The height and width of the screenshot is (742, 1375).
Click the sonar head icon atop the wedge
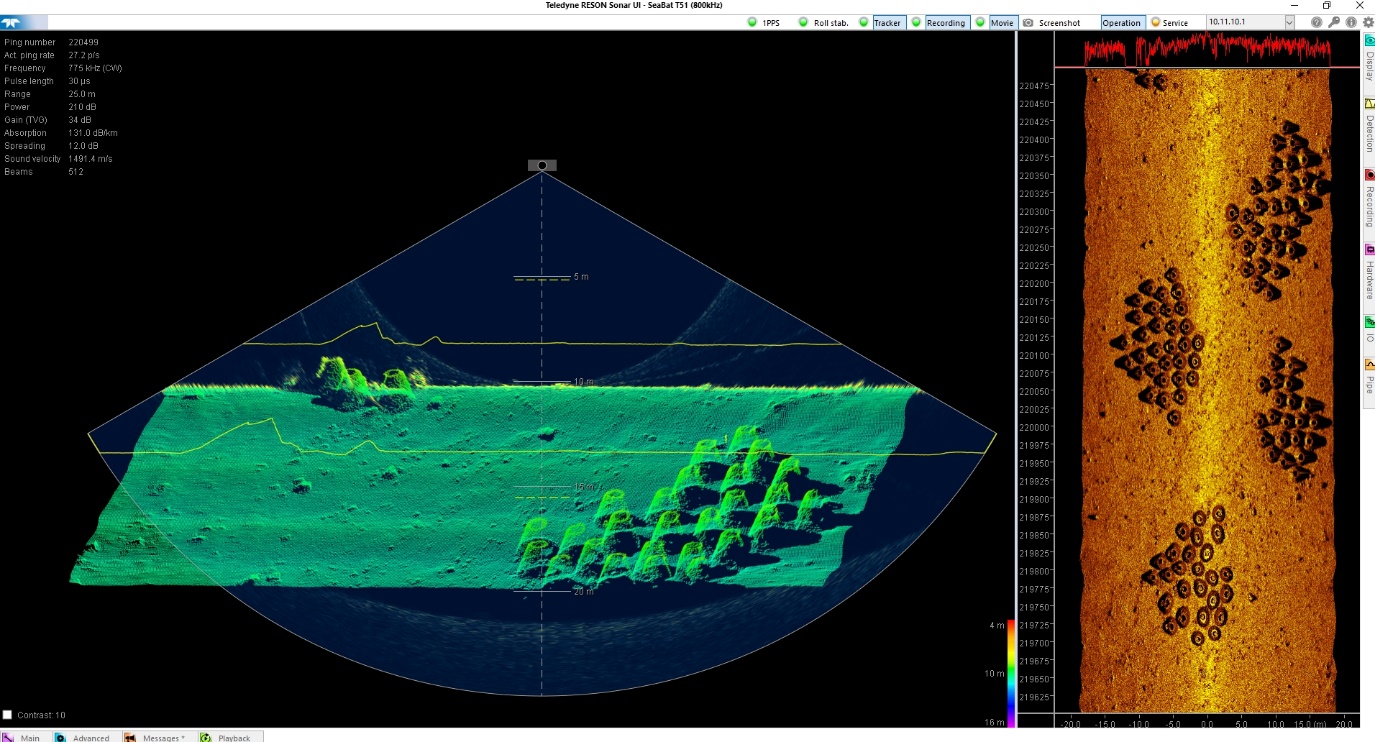[x=542, y=165]
